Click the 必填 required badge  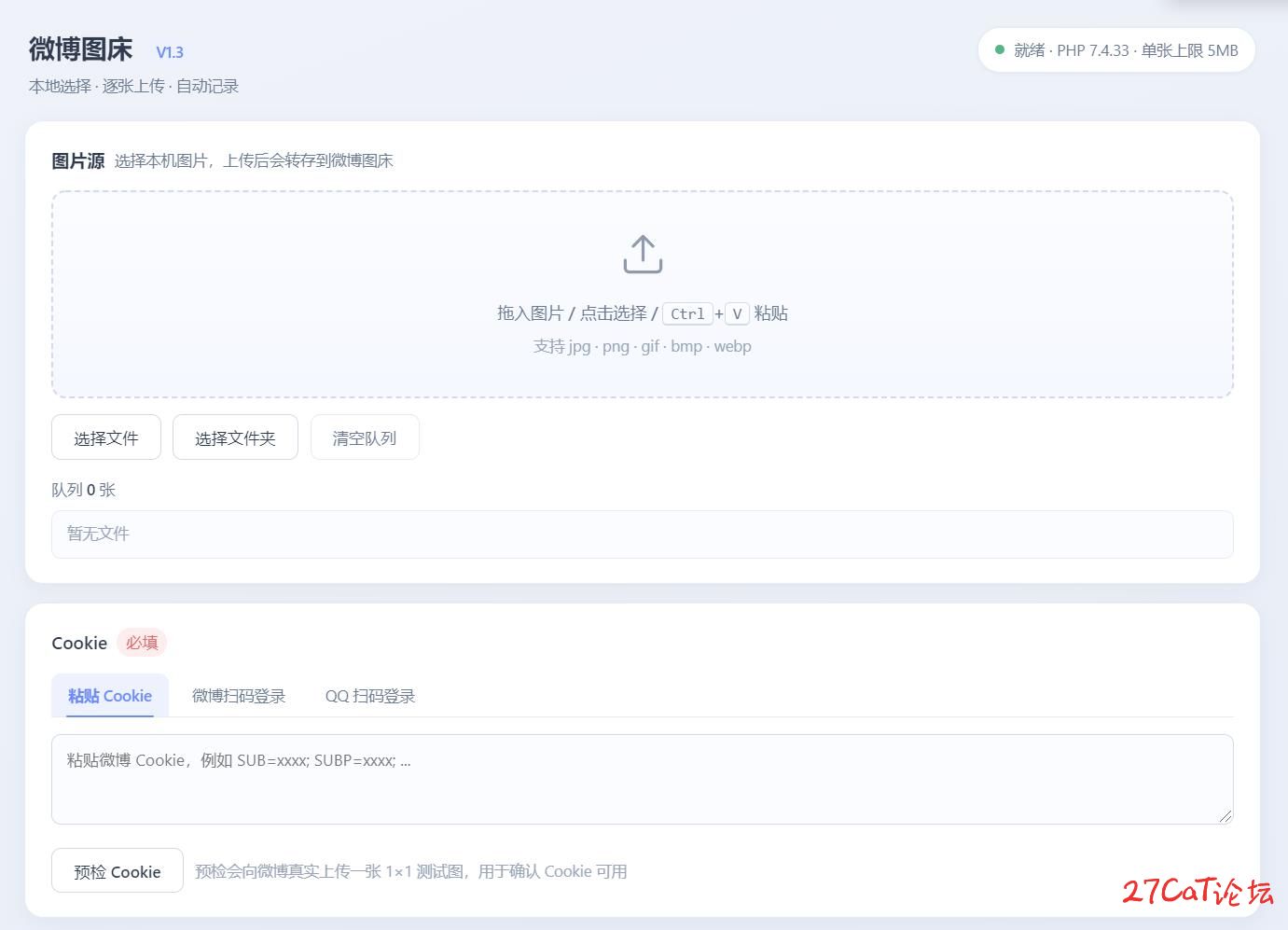tap(142, 643)
